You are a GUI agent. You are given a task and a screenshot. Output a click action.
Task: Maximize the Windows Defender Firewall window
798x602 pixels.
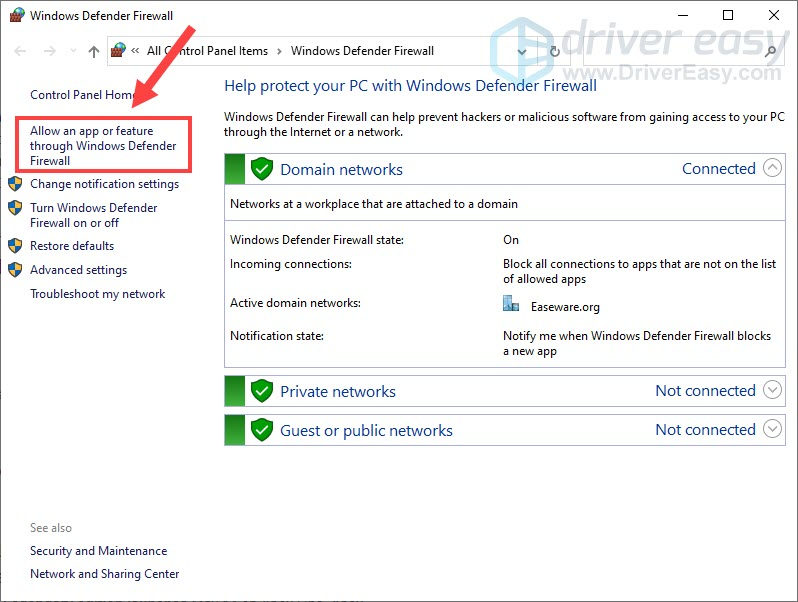pos(728,15)
